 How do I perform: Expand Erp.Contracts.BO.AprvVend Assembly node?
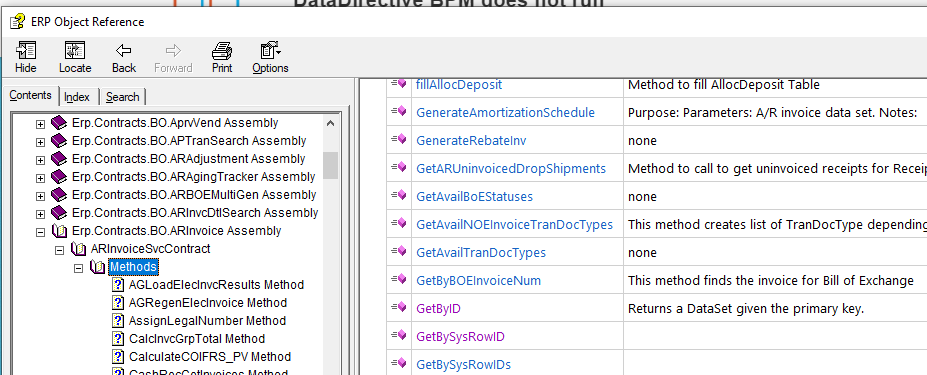tap(40, 124)
